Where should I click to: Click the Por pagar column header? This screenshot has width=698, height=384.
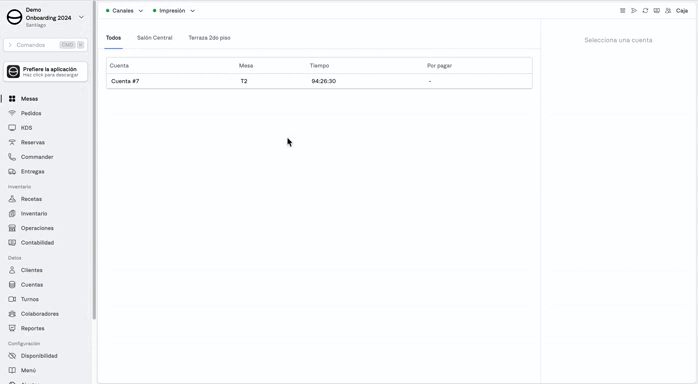coord(439,65)
